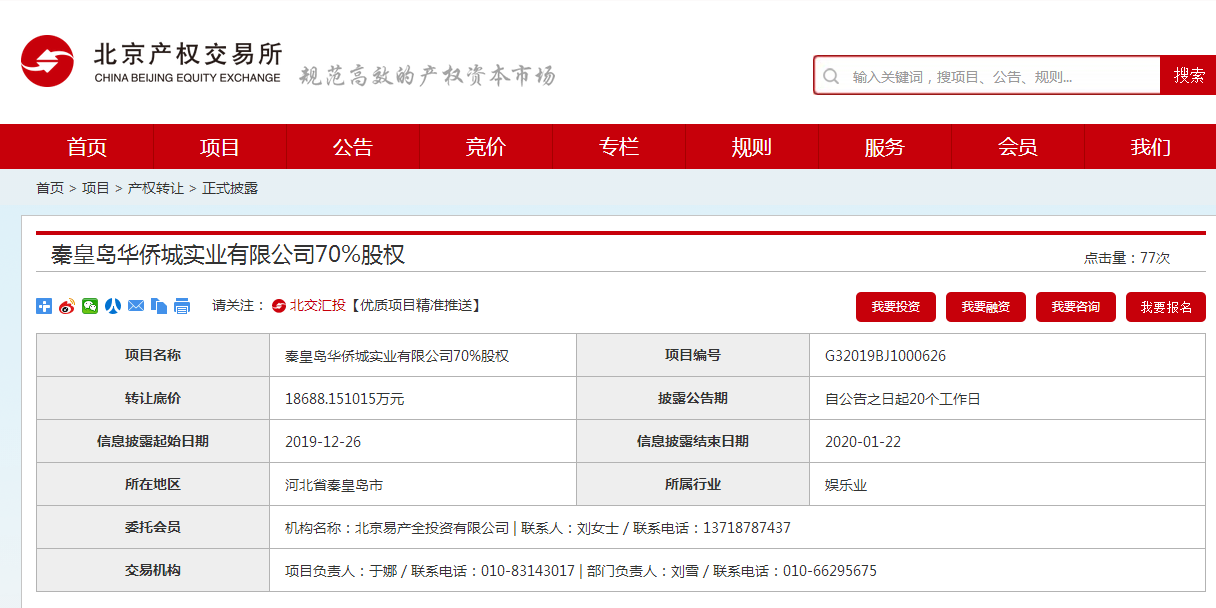1216x608 pixels.
Task: Click the 信息披露结束日期 label
Action: coord(693,441)
